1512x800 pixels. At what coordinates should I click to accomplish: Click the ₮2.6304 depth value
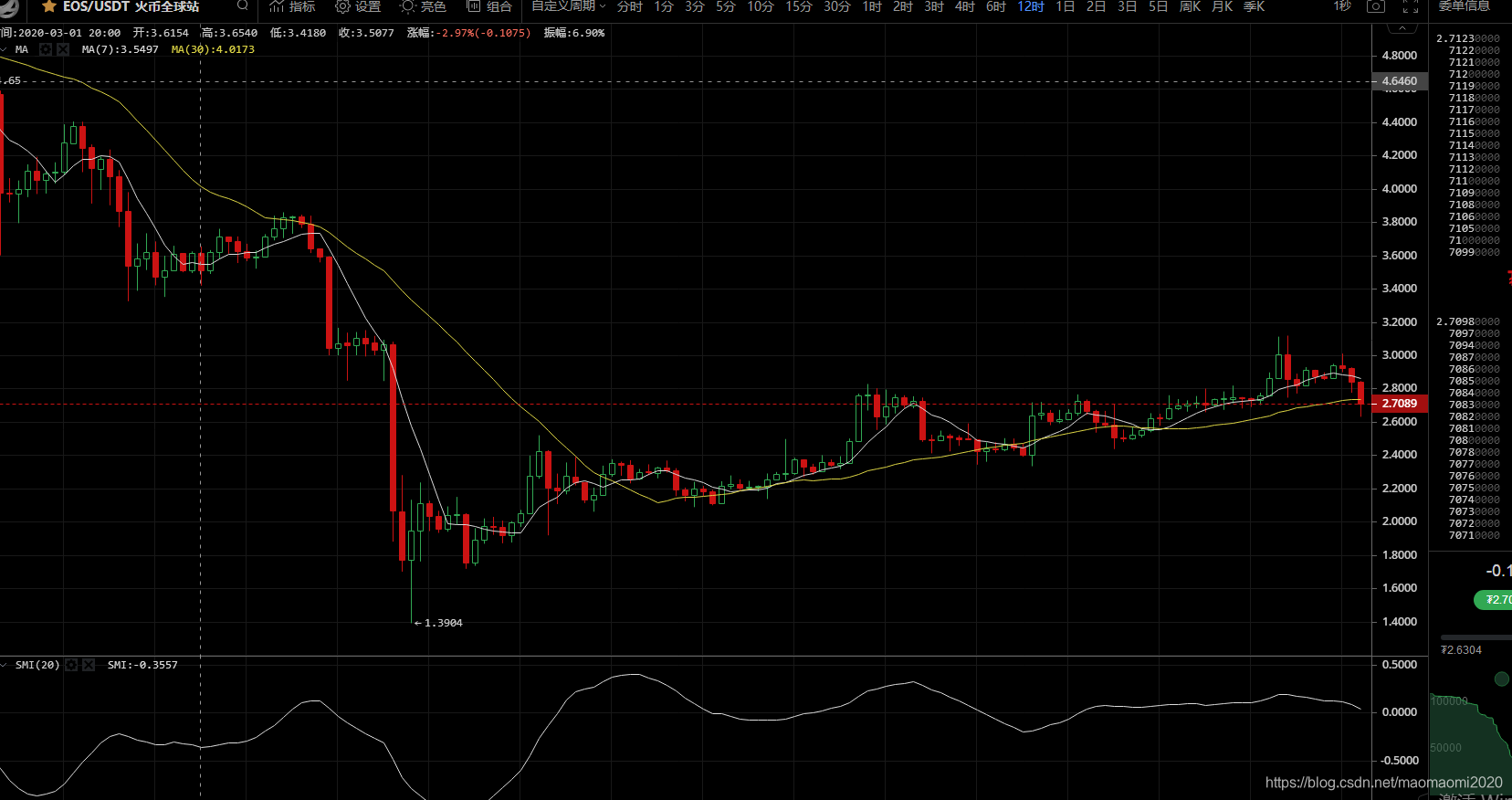point(1461,650)
